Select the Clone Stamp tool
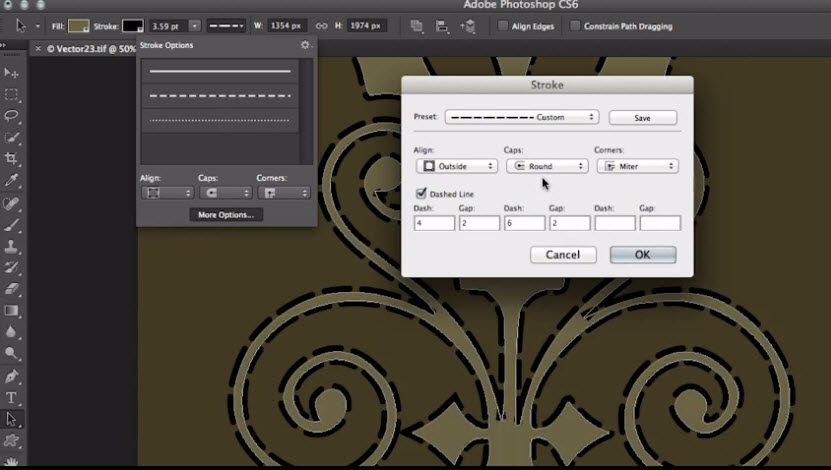Viewport: 831px width, 470px height. [x=12, y=246]
